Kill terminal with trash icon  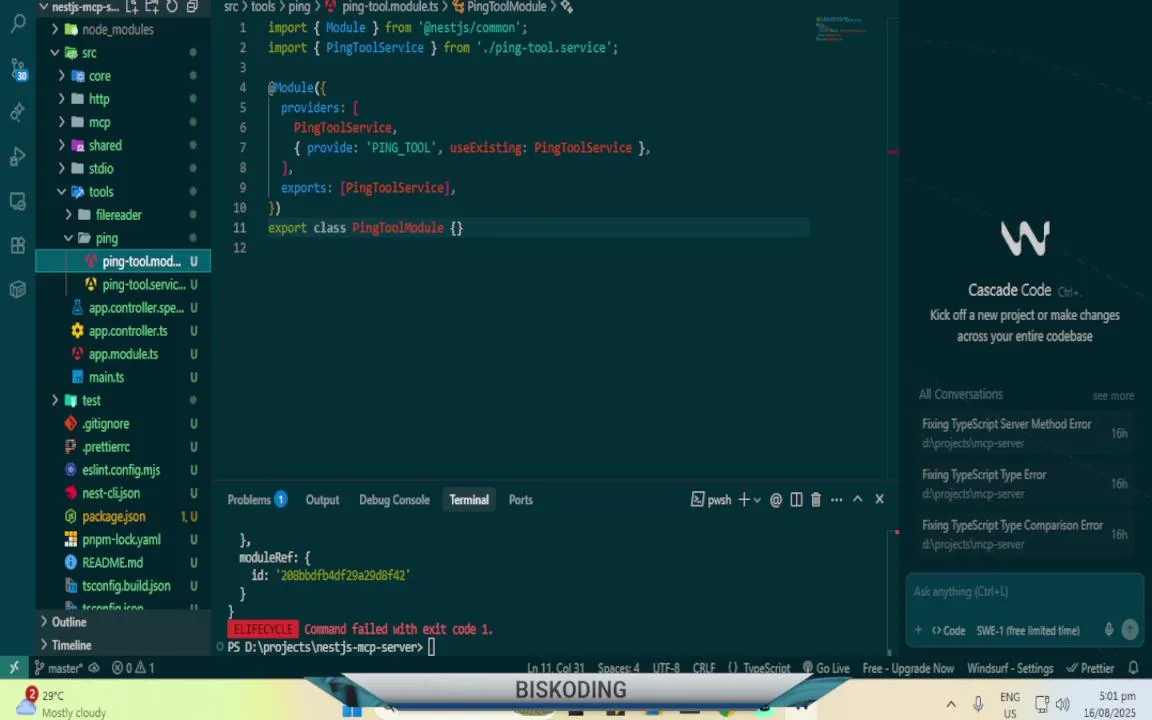pos(816,500)
